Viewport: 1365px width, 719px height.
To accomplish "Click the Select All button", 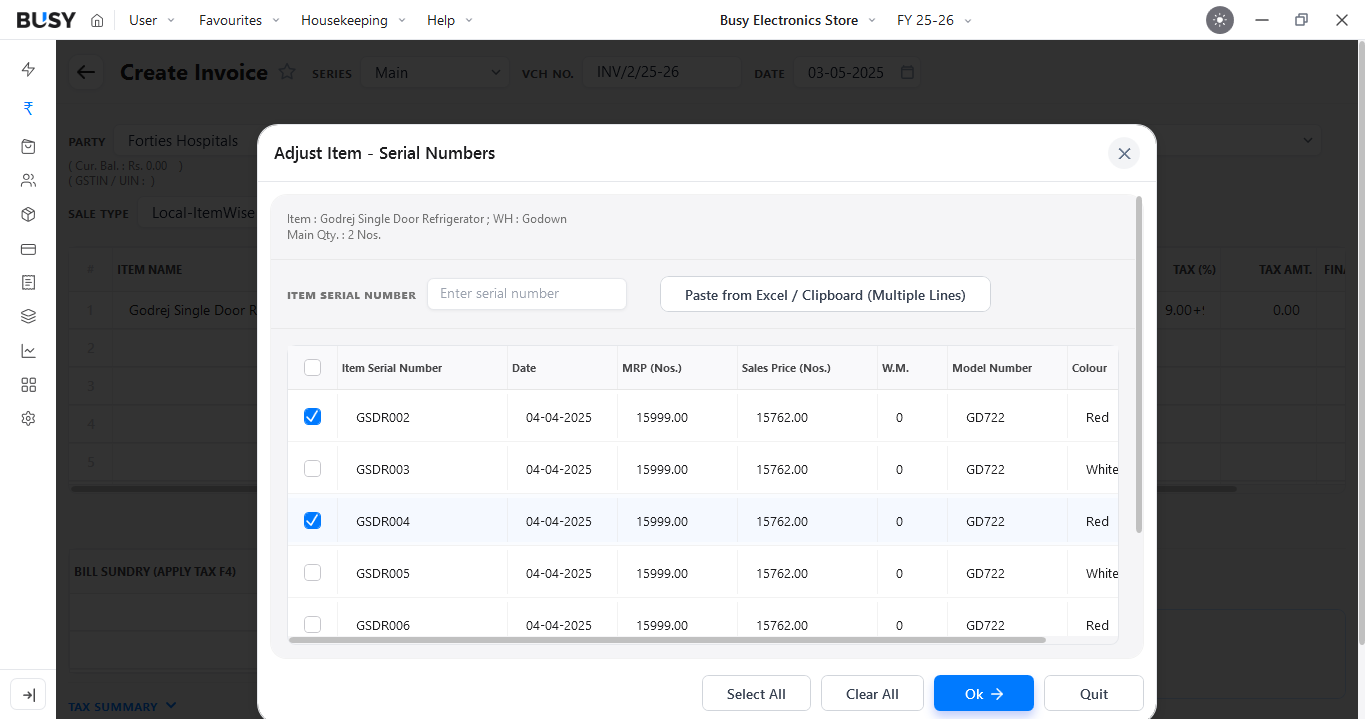I will point(756,694).
